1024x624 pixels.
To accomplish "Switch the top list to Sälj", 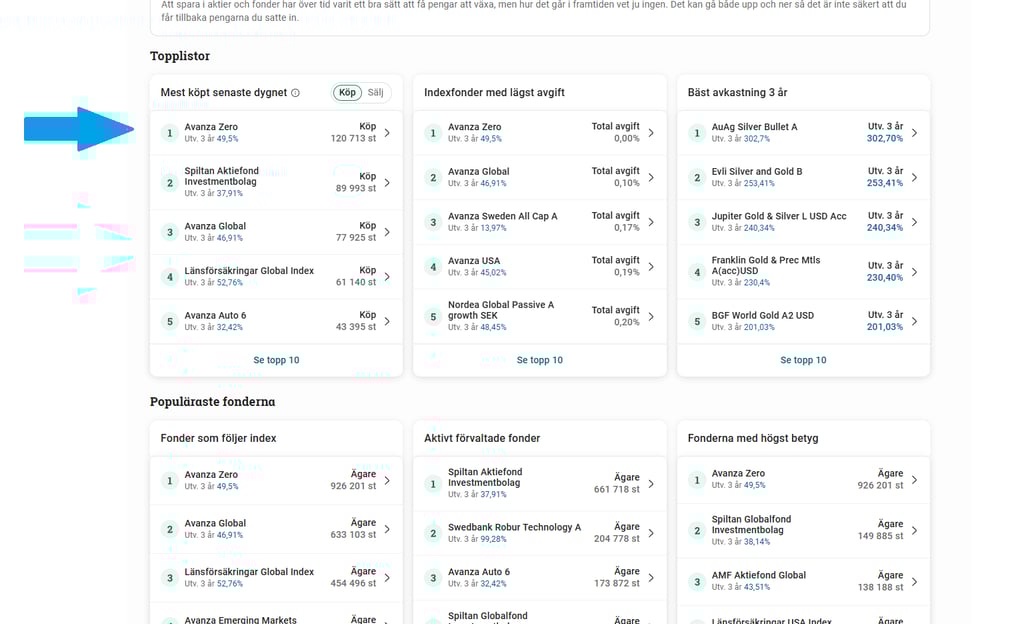I will tap(375, 91).
